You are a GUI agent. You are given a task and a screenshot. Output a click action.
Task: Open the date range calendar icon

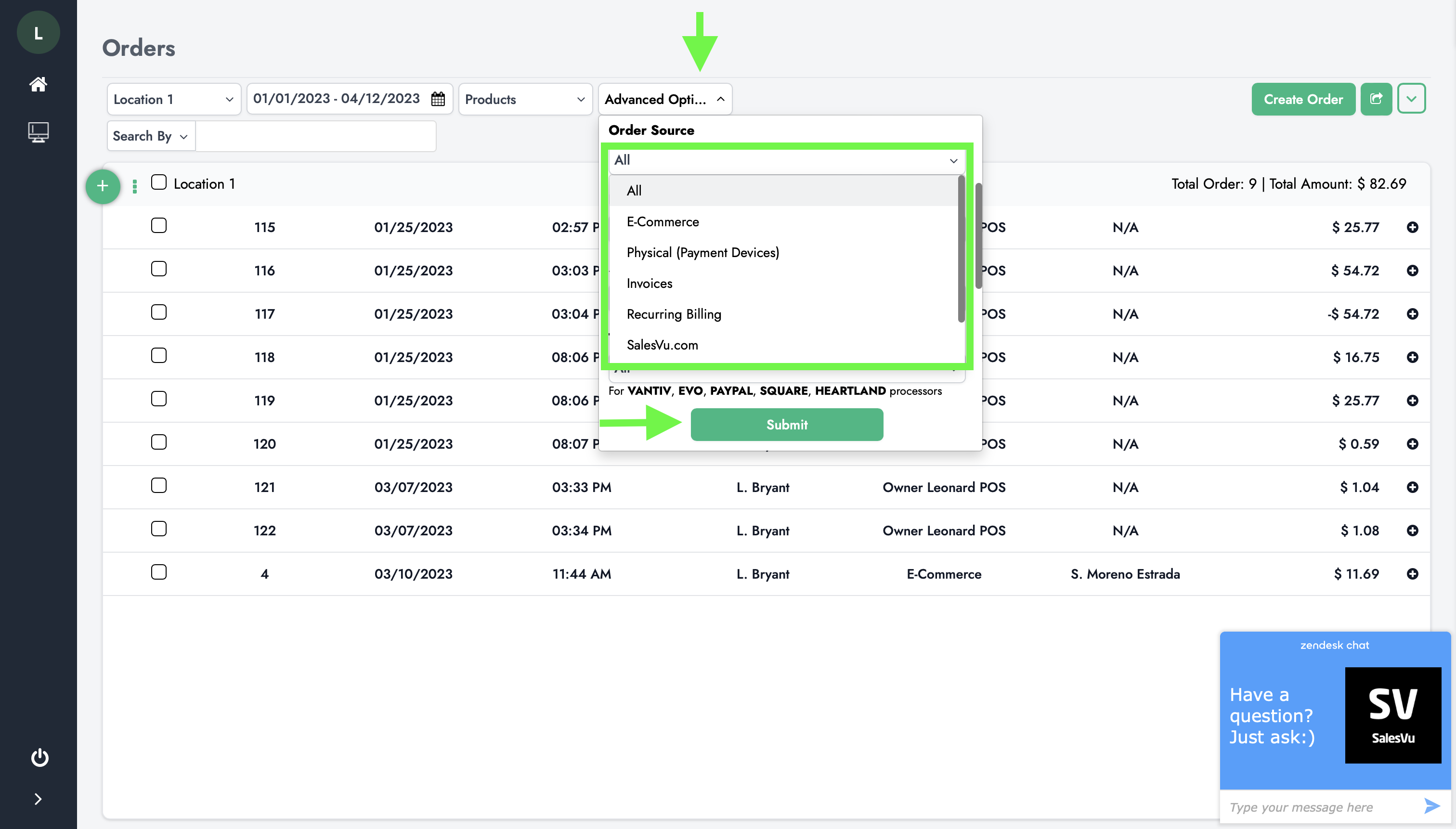click(438, 99)
